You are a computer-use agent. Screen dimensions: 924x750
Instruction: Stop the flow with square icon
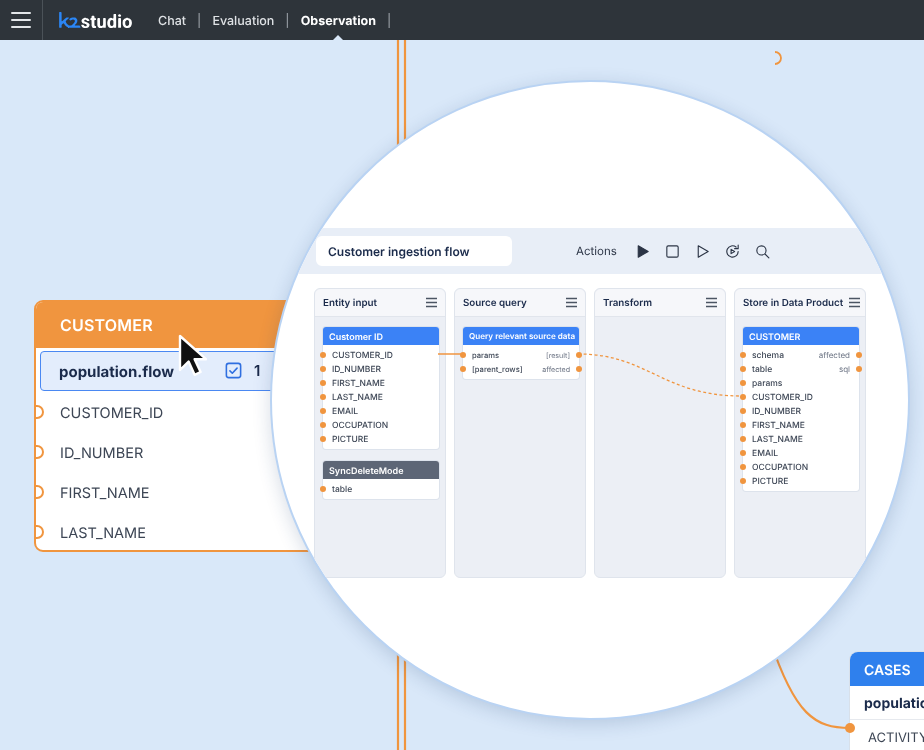[672, 252]
